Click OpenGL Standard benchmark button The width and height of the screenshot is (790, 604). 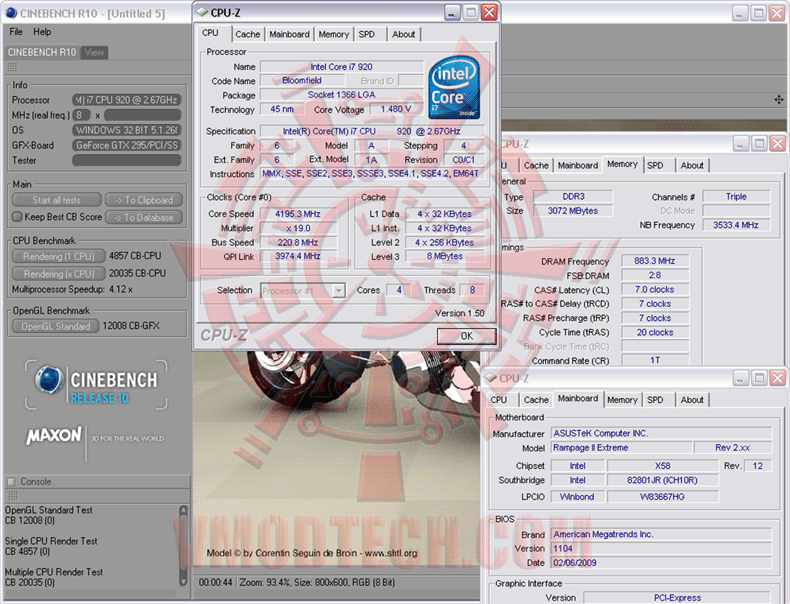(x=55, y=326)
